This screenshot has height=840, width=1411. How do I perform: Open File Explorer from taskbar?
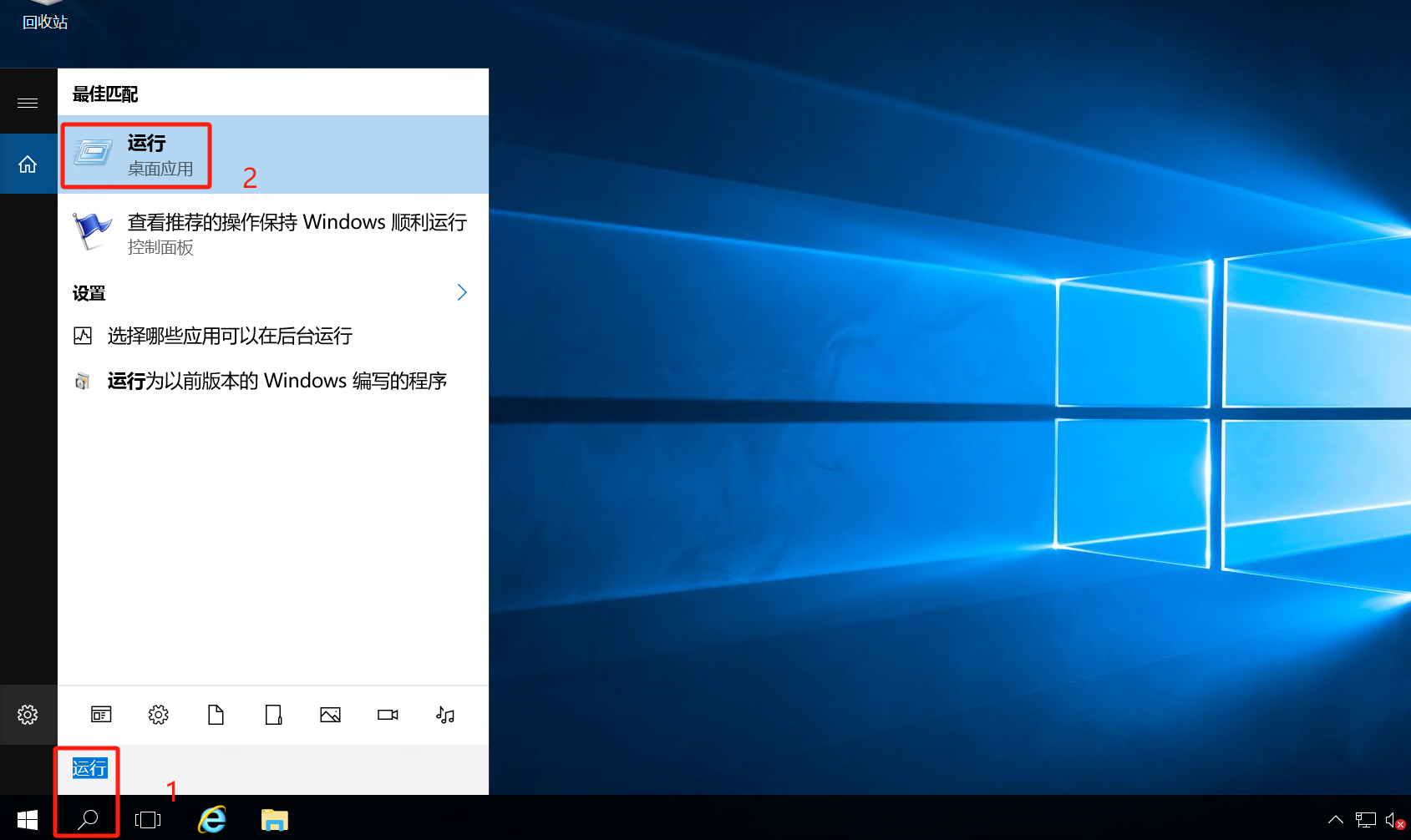point(275,820)
